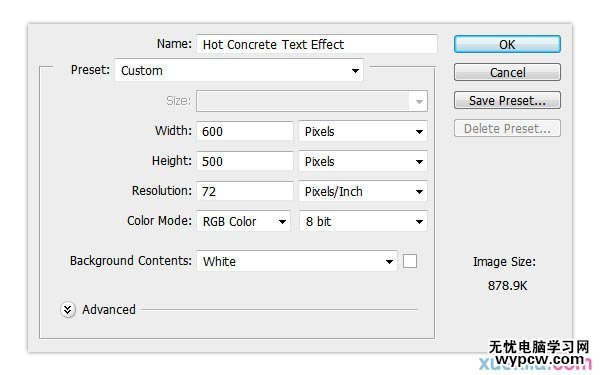This screenshot has width=600, height=375.
Task: Click the Cancel button
Action: (x=507, y=72)
